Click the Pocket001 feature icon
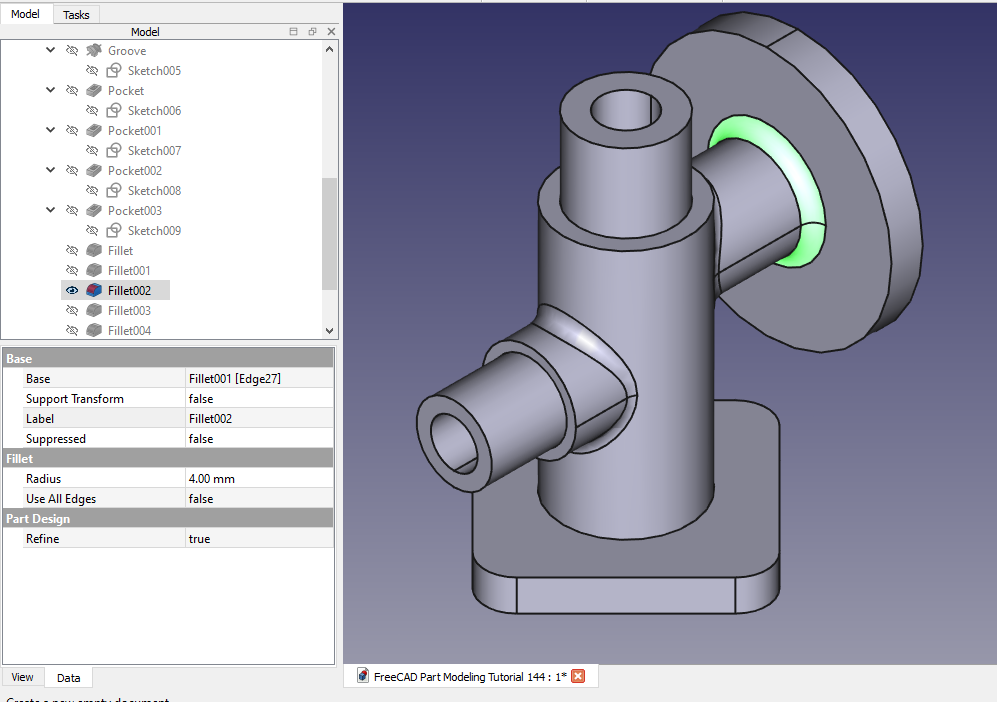 tap(95, 130)
